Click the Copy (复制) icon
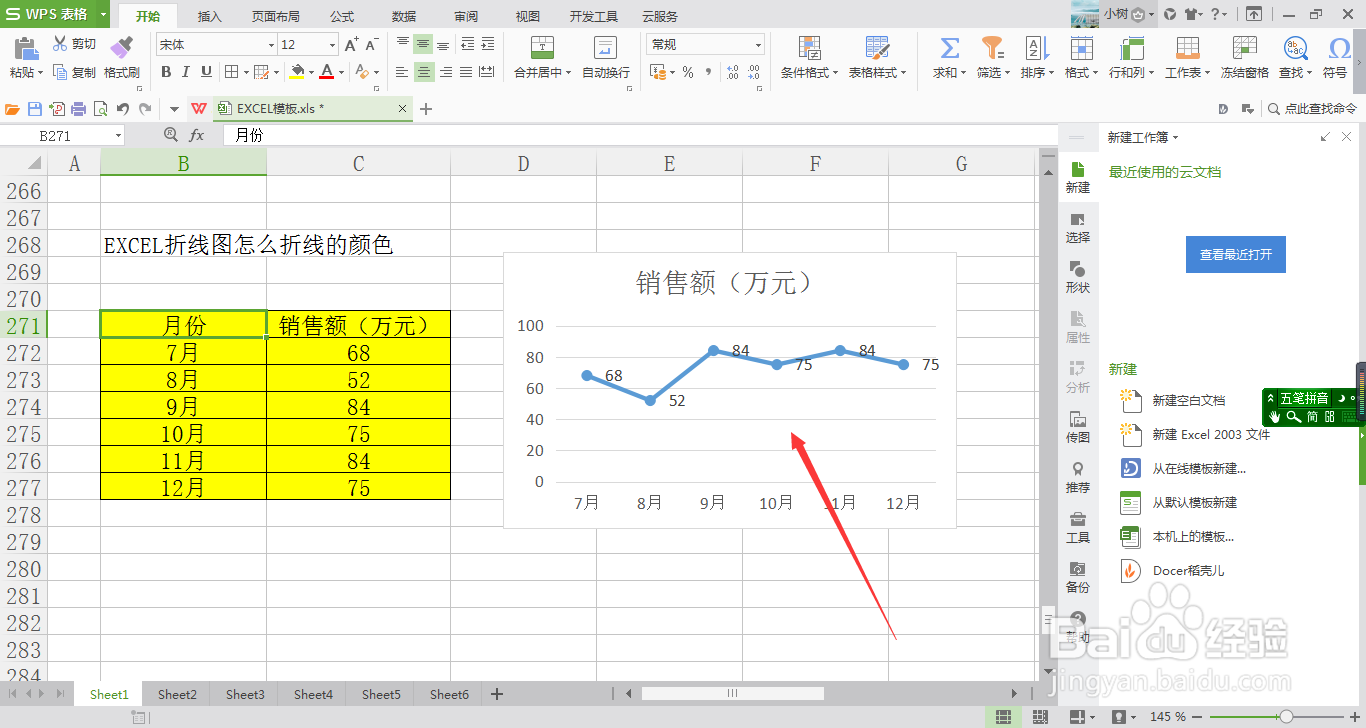Image resolution: width=1366 pixels, height=728 pixels. point(60,72)
